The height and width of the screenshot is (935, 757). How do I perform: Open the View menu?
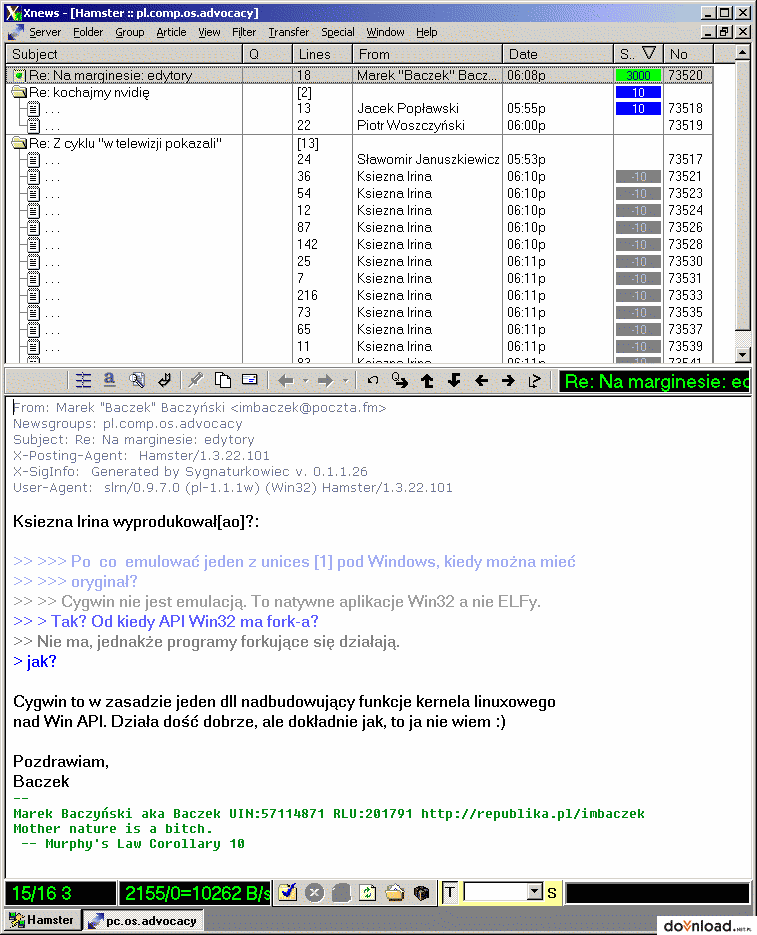[209, 32]
